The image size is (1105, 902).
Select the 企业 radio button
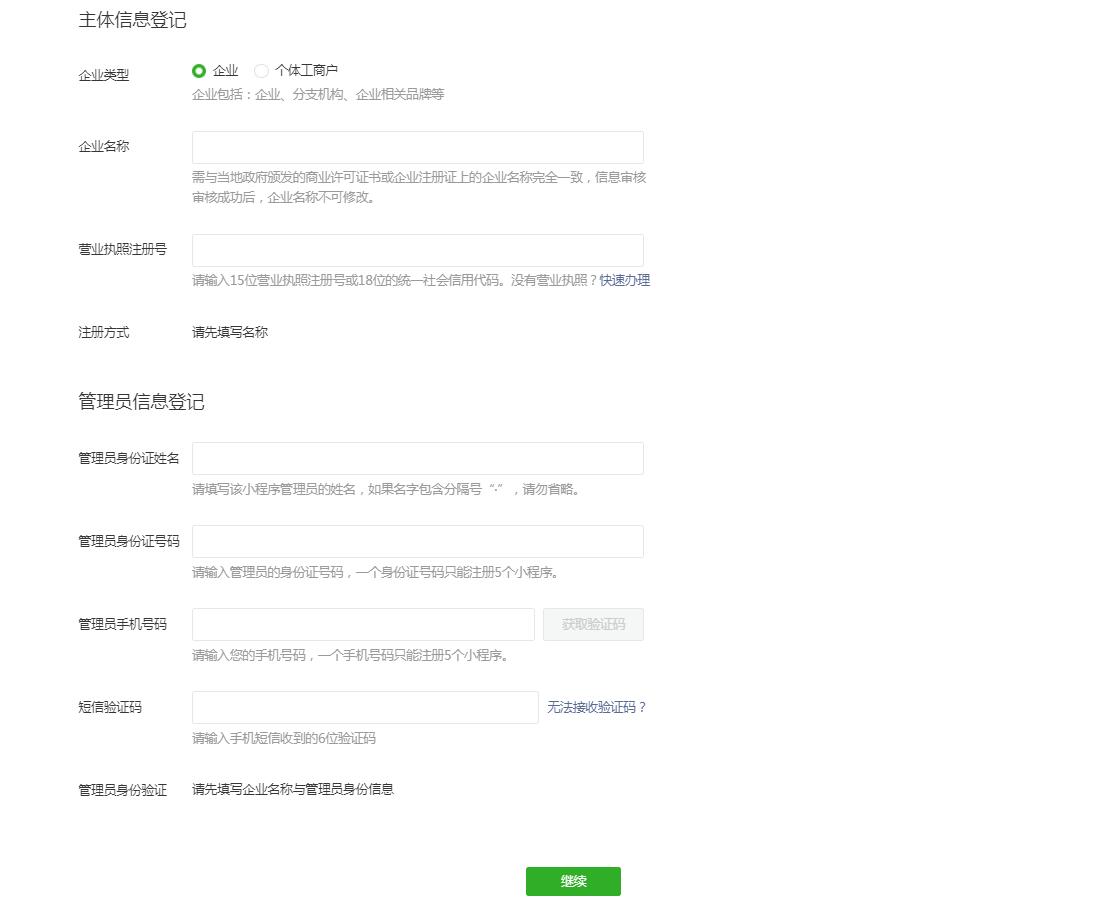199,71
